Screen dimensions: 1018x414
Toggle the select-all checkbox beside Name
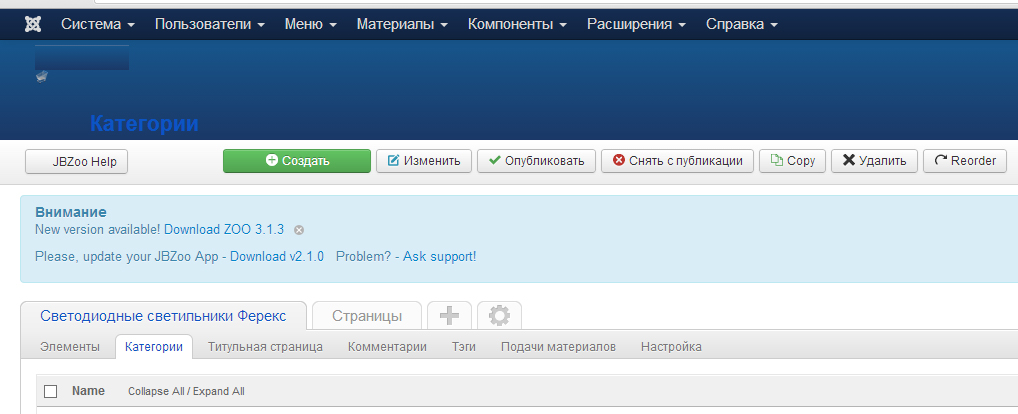coord(51,391)
